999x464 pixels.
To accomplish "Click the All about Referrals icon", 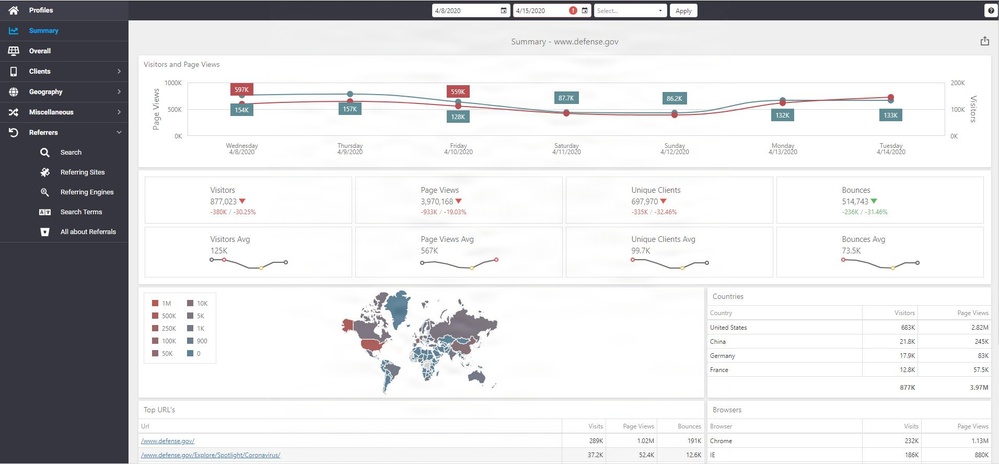I will [45, 231].
